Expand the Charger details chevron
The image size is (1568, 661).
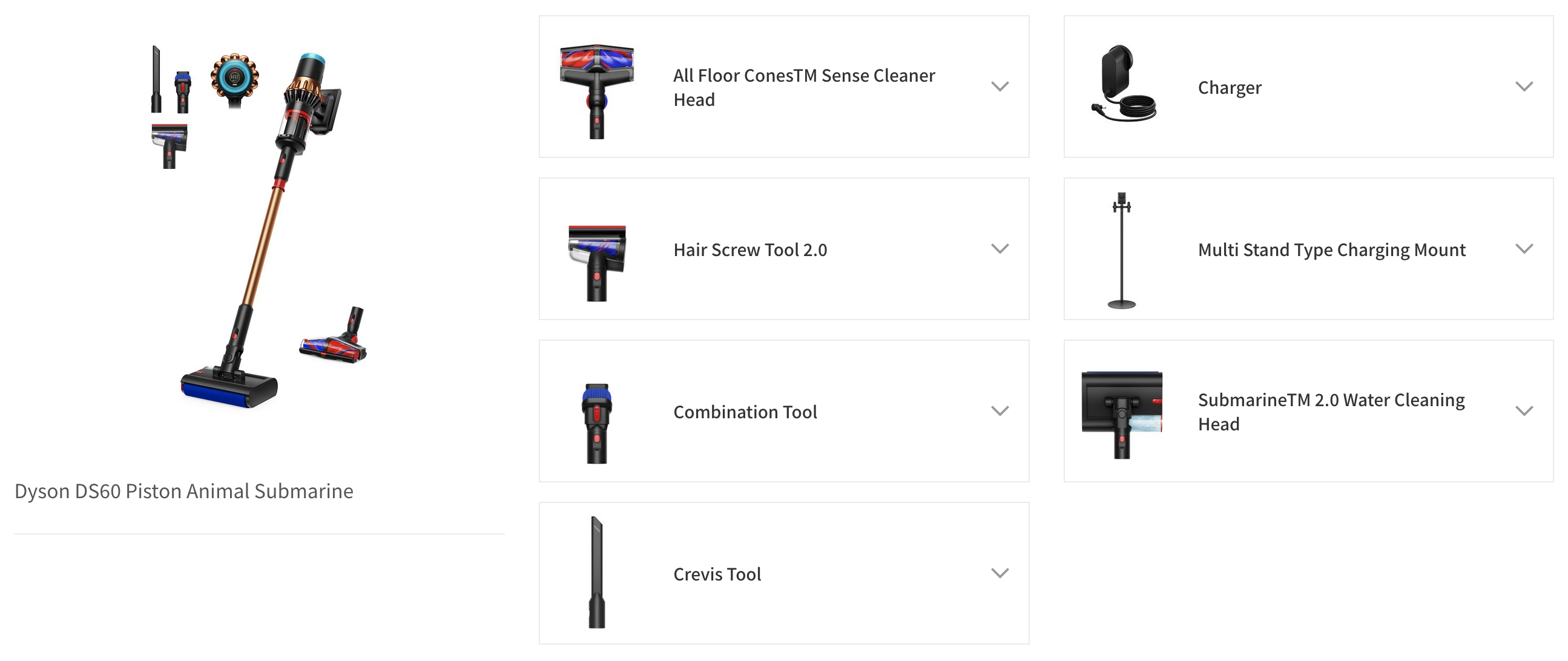pos(1524,87)
